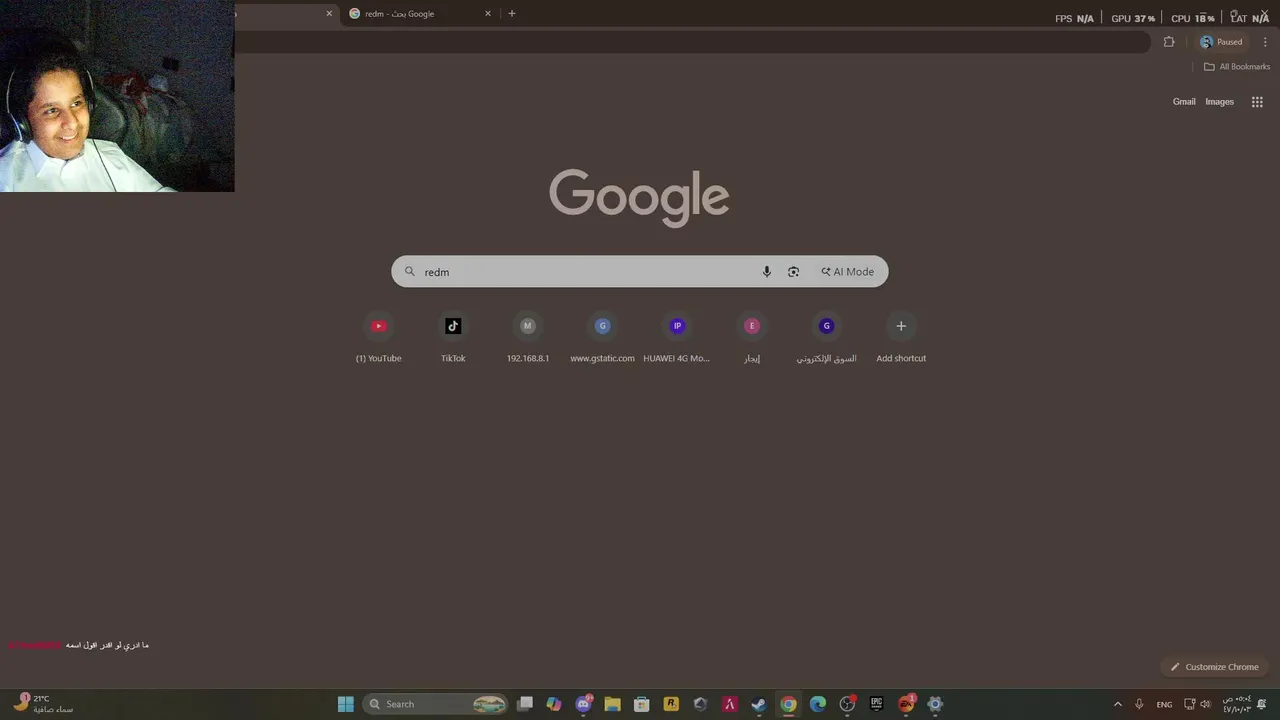
Task: Click the voice search microphone icon
Action: click(767, 272)
